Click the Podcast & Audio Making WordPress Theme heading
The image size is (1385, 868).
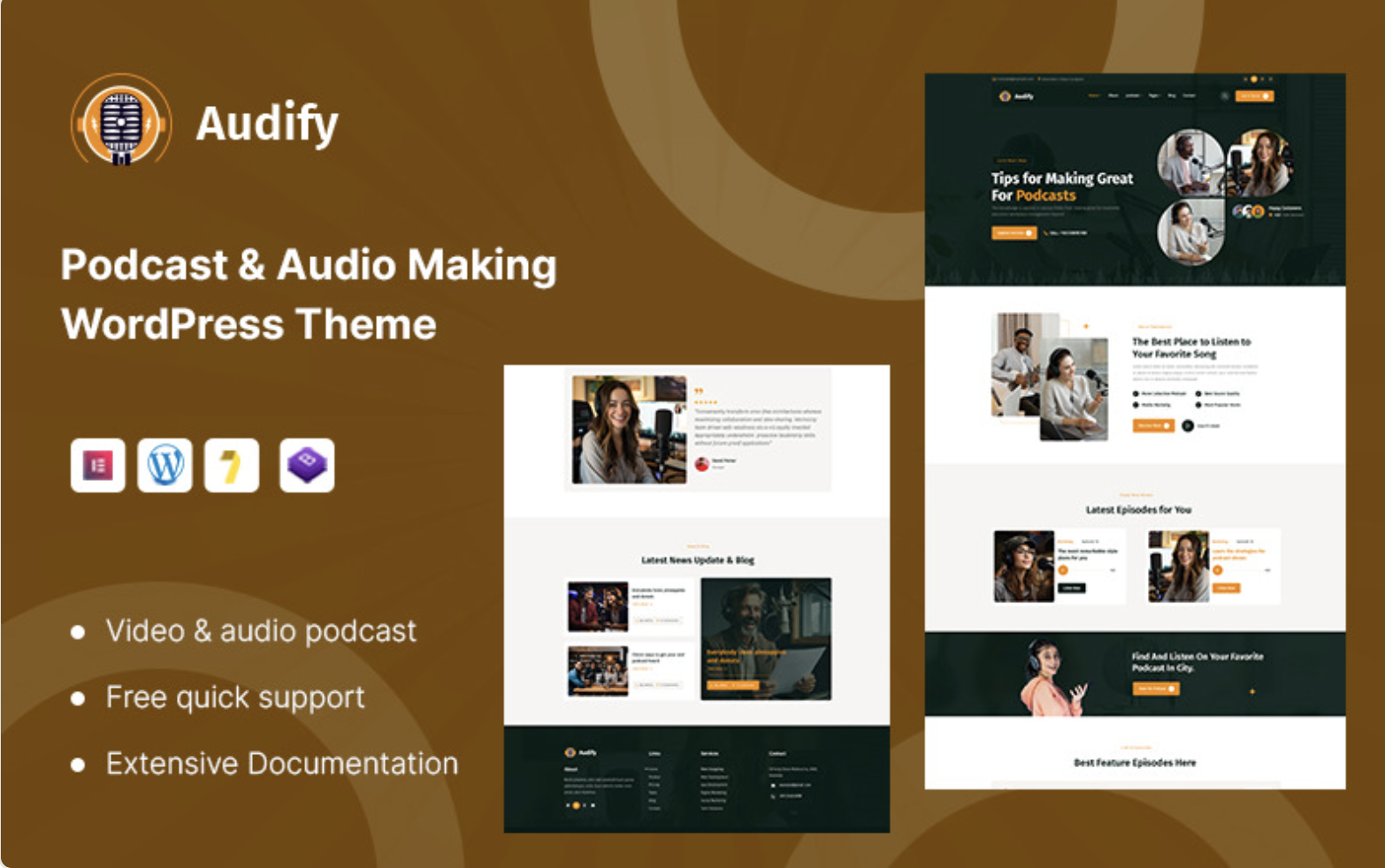pos(309,294)
